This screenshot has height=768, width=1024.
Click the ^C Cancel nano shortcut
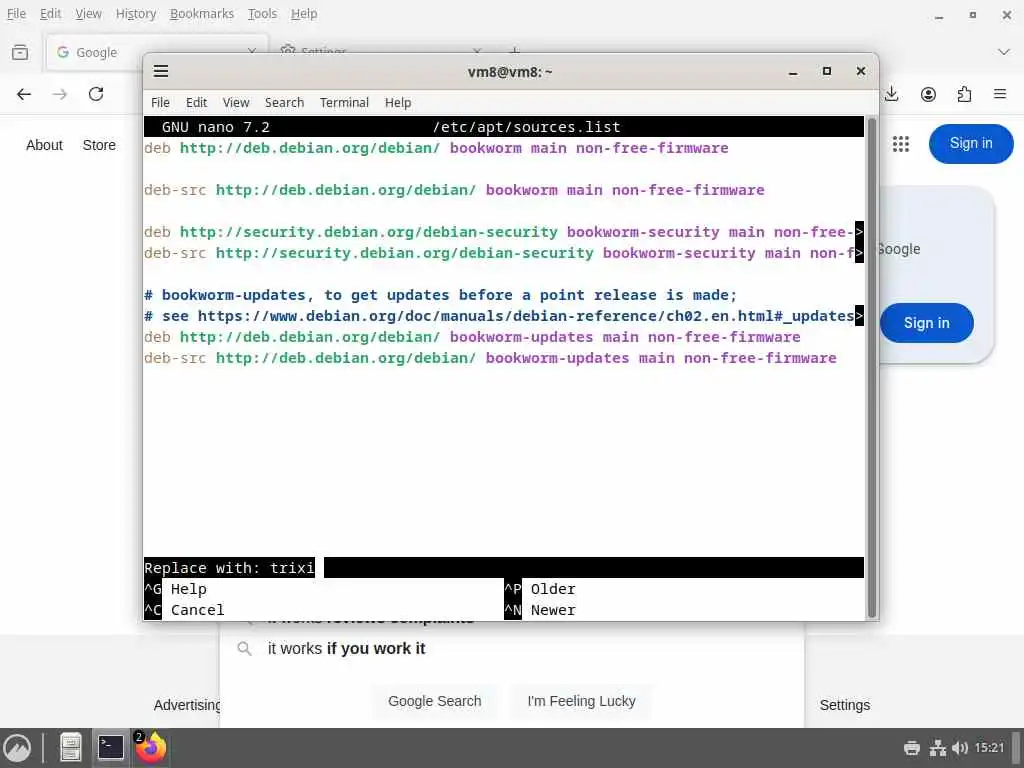point(184,610)
